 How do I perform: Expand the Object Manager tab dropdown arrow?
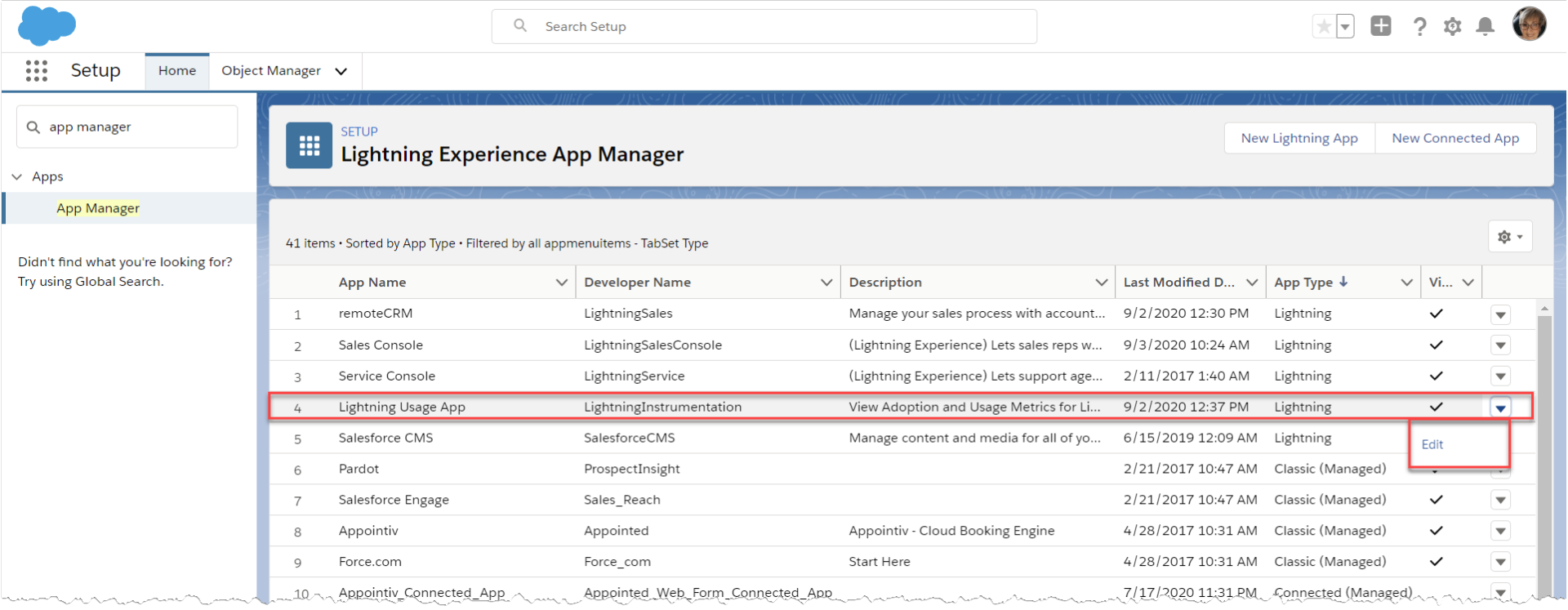[341, 72]
